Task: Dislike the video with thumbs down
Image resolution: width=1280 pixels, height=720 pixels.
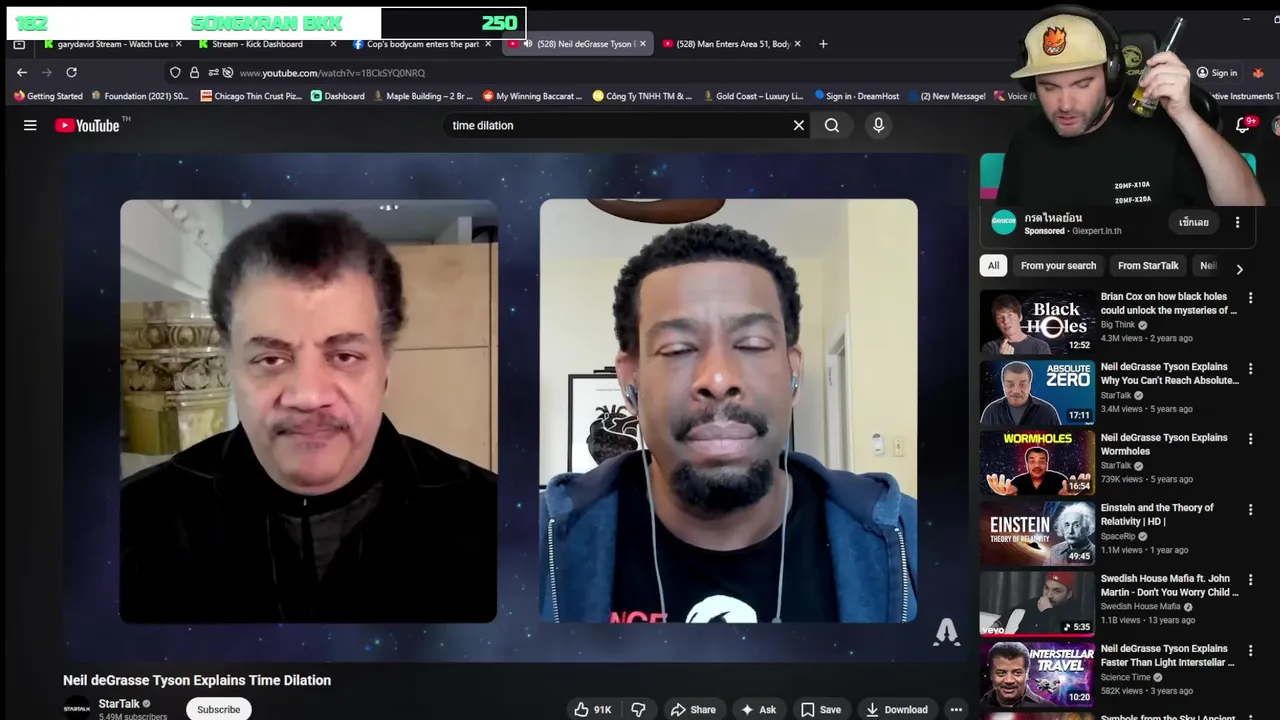Action: 638,709
